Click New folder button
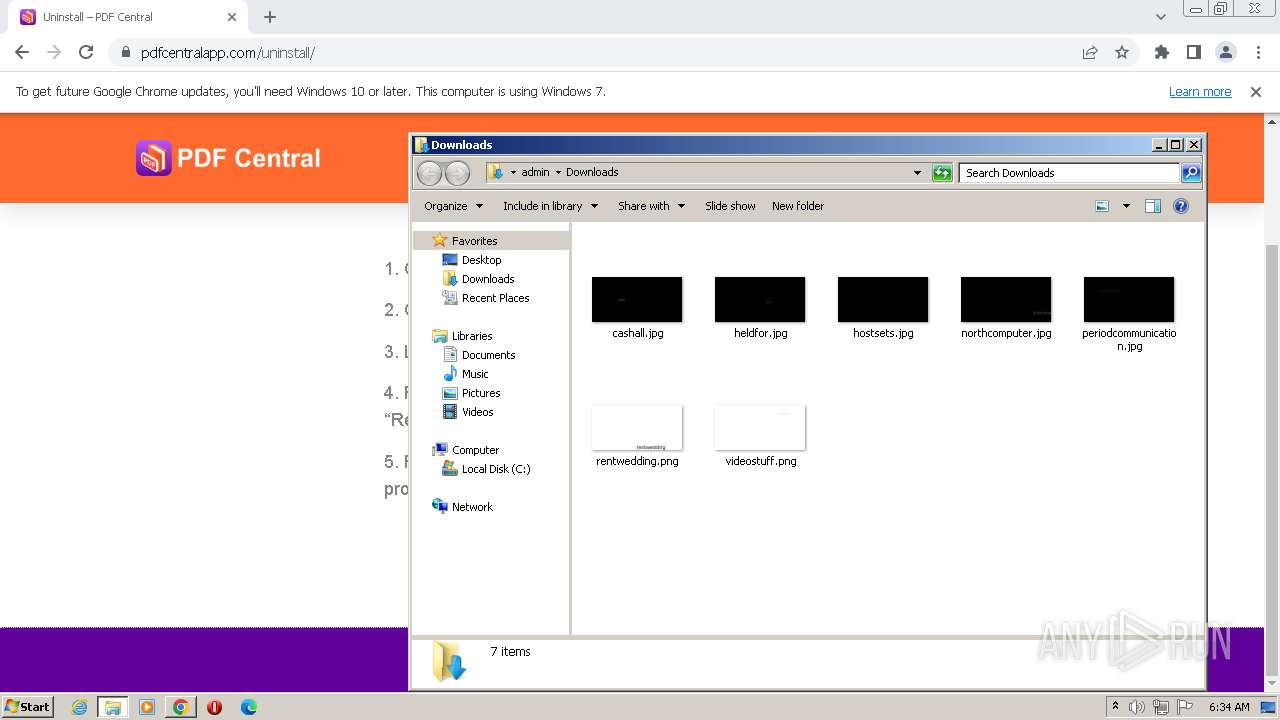Image resolution: width=1280 pixels, height=720 pixels. [x=798, y=206]
